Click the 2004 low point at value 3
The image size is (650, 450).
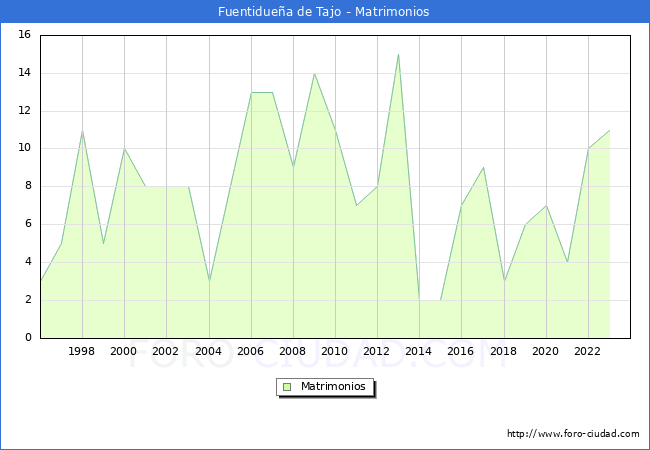coord(209,281)
